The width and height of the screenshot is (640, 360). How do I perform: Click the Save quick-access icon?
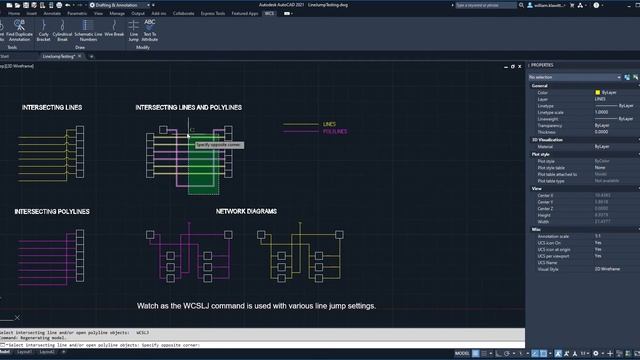[x=26, y=5]
